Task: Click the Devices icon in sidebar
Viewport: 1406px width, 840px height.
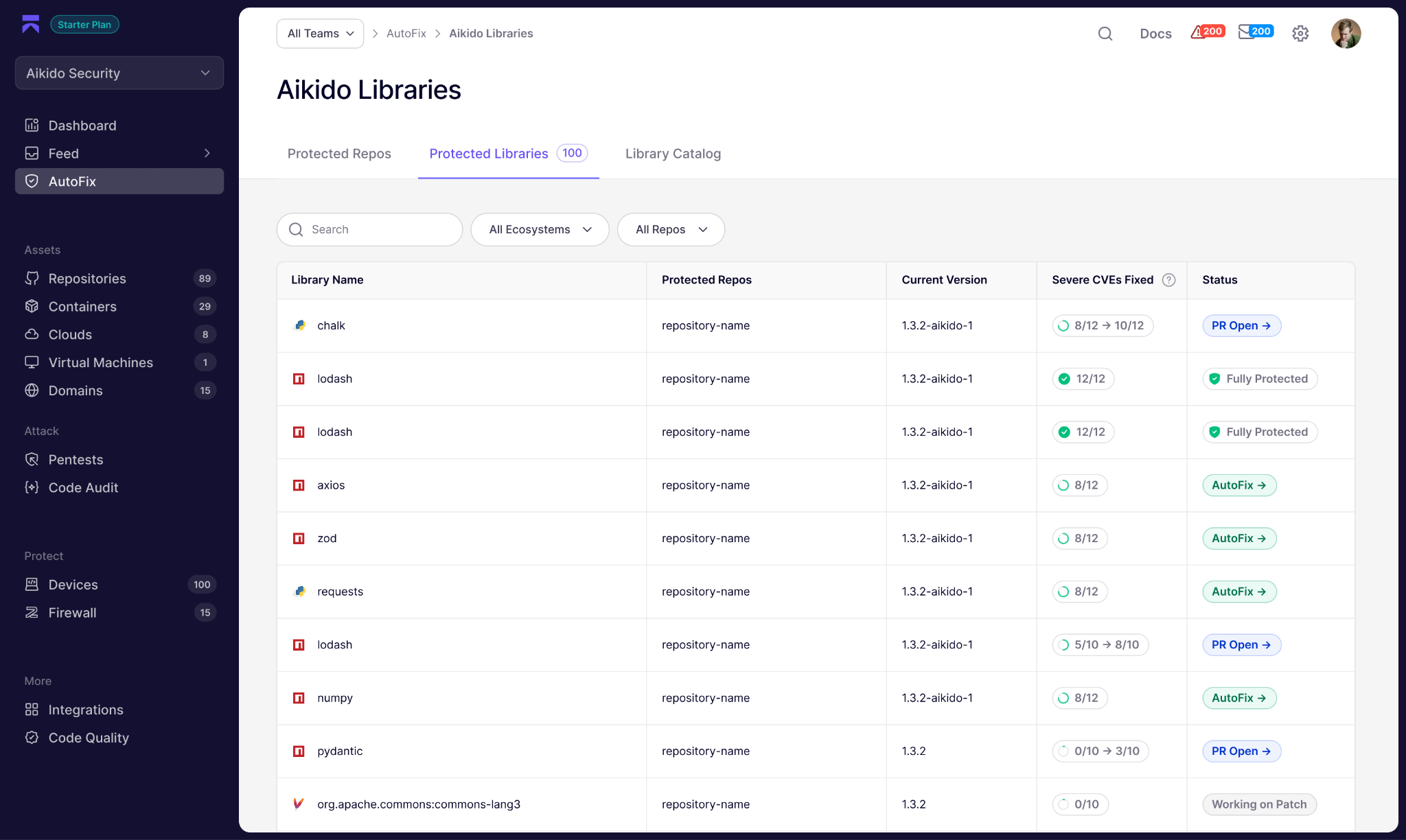Action: tap(32, 584)
